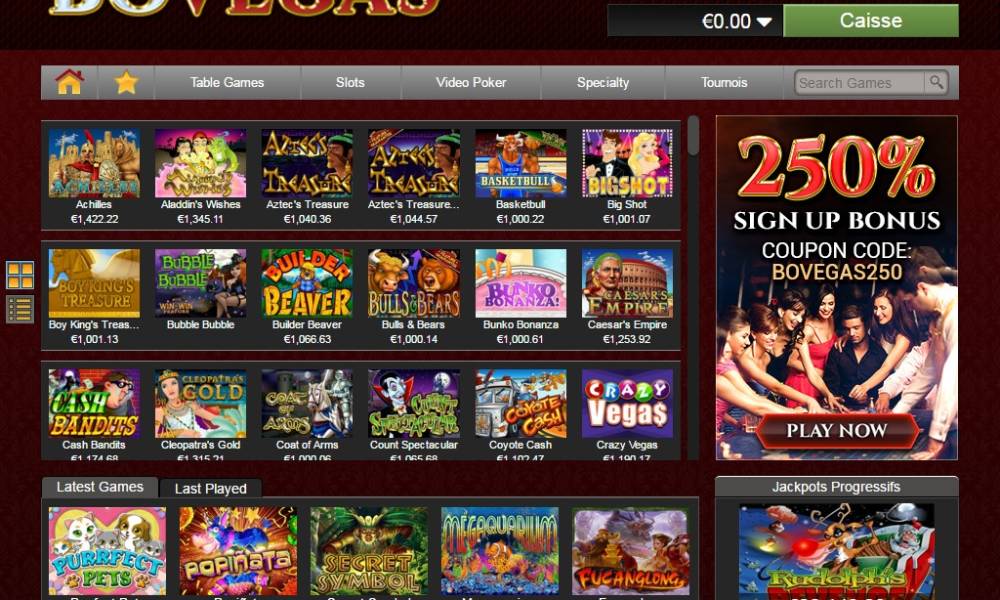Click the green Caisse button

coord(871,20)
